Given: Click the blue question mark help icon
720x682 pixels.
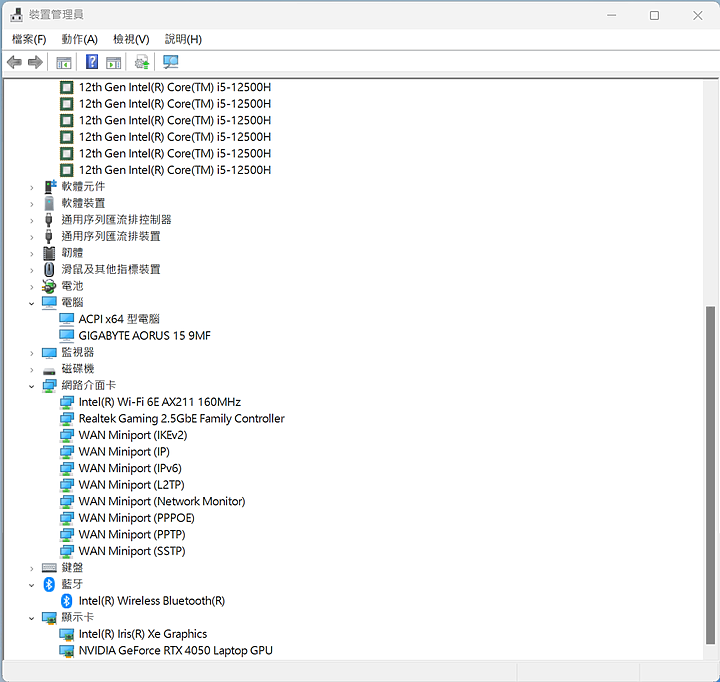Looking at the screenshot, I should (x=92, y=62).
